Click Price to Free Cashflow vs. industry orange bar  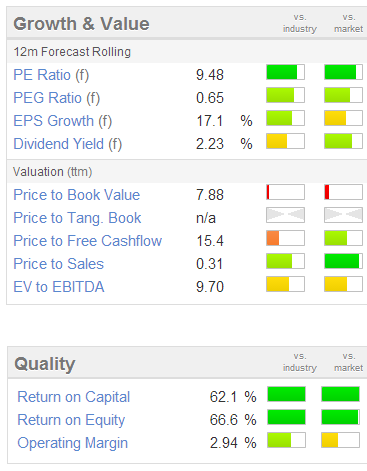(285, 238)
